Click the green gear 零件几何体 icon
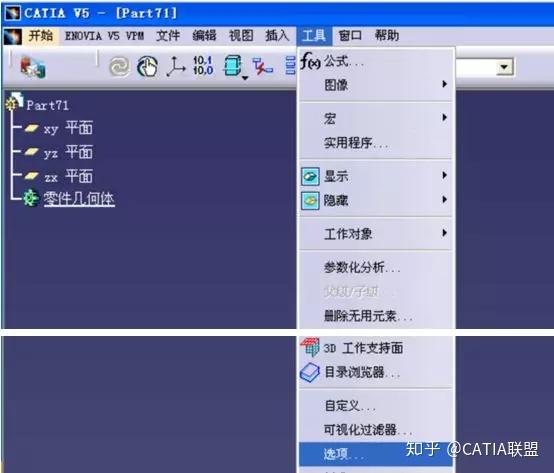 coord(31,198)
